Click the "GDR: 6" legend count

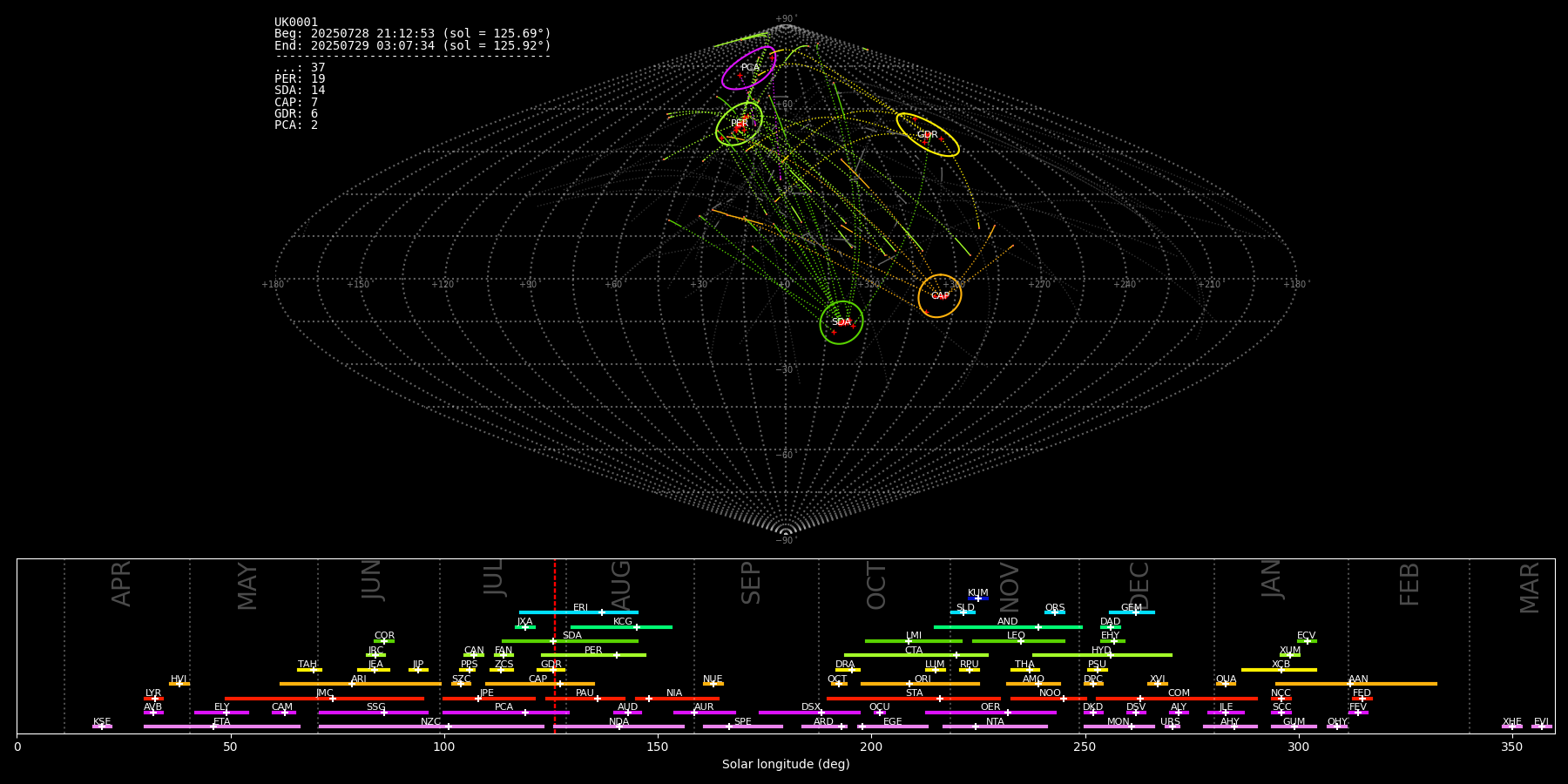296,114
